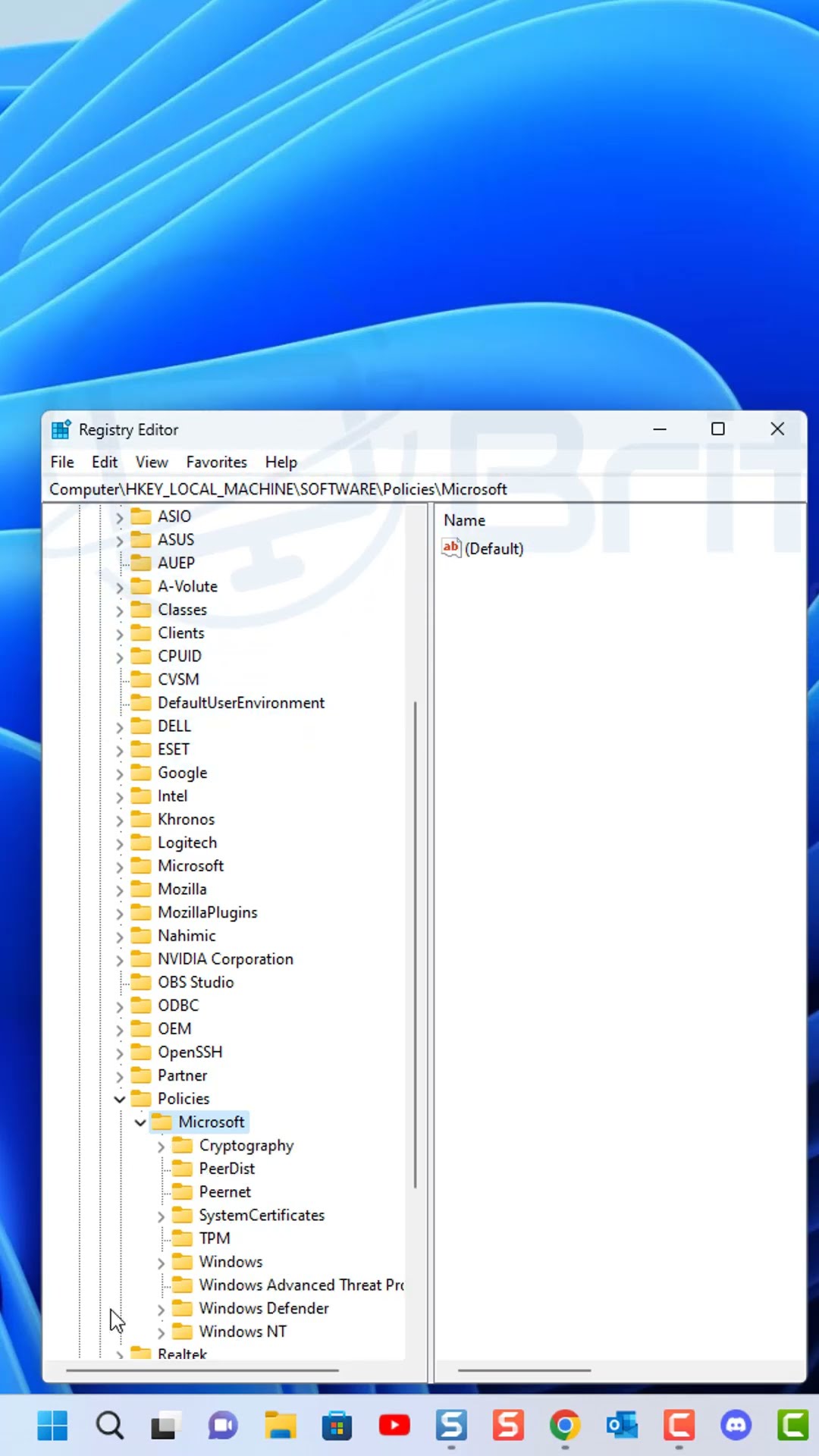Open Outlook from taskbar
The height and width of the screenshot is (1456, 819).
click(622, 1426)
